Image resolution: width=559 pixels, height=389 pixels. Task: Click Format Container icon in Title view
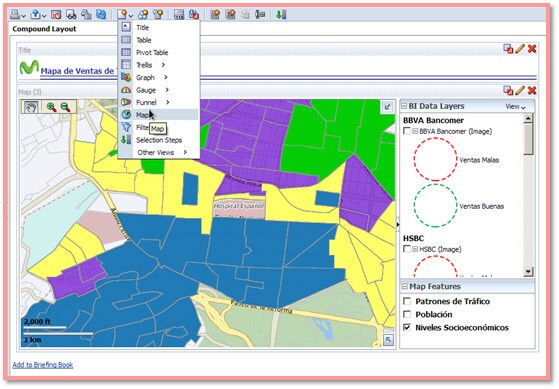[508, 49]
